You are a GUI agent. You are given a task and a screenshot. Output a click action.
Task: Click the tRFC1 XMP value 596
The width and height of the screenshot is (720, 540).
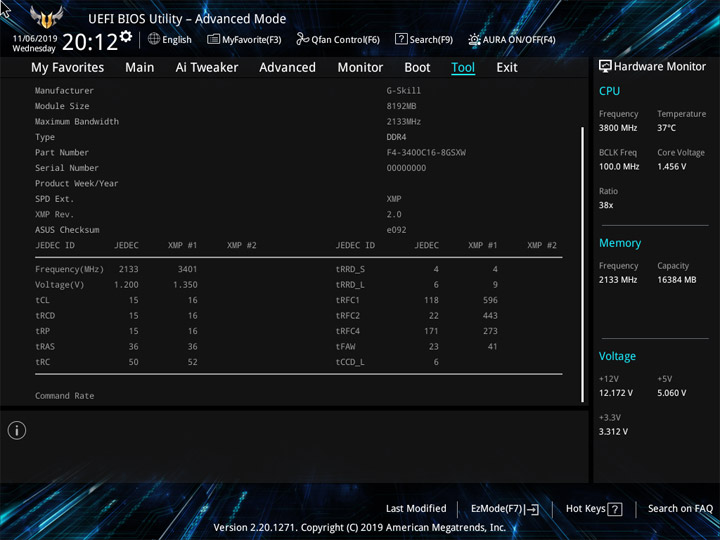(490, 300)
